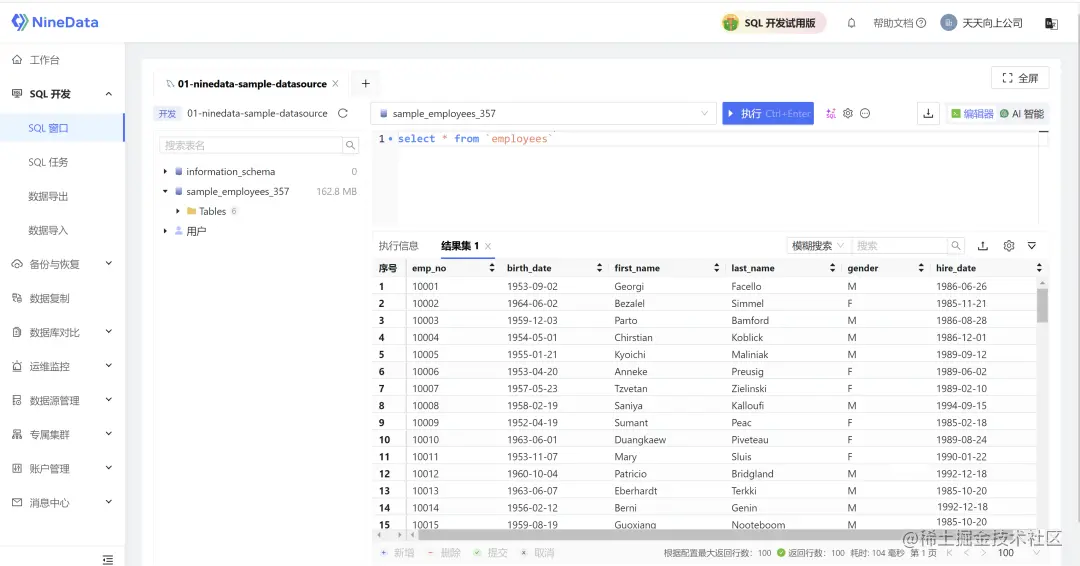Click the 新增 add row button

pyautogui.click(x=397, y=553)
